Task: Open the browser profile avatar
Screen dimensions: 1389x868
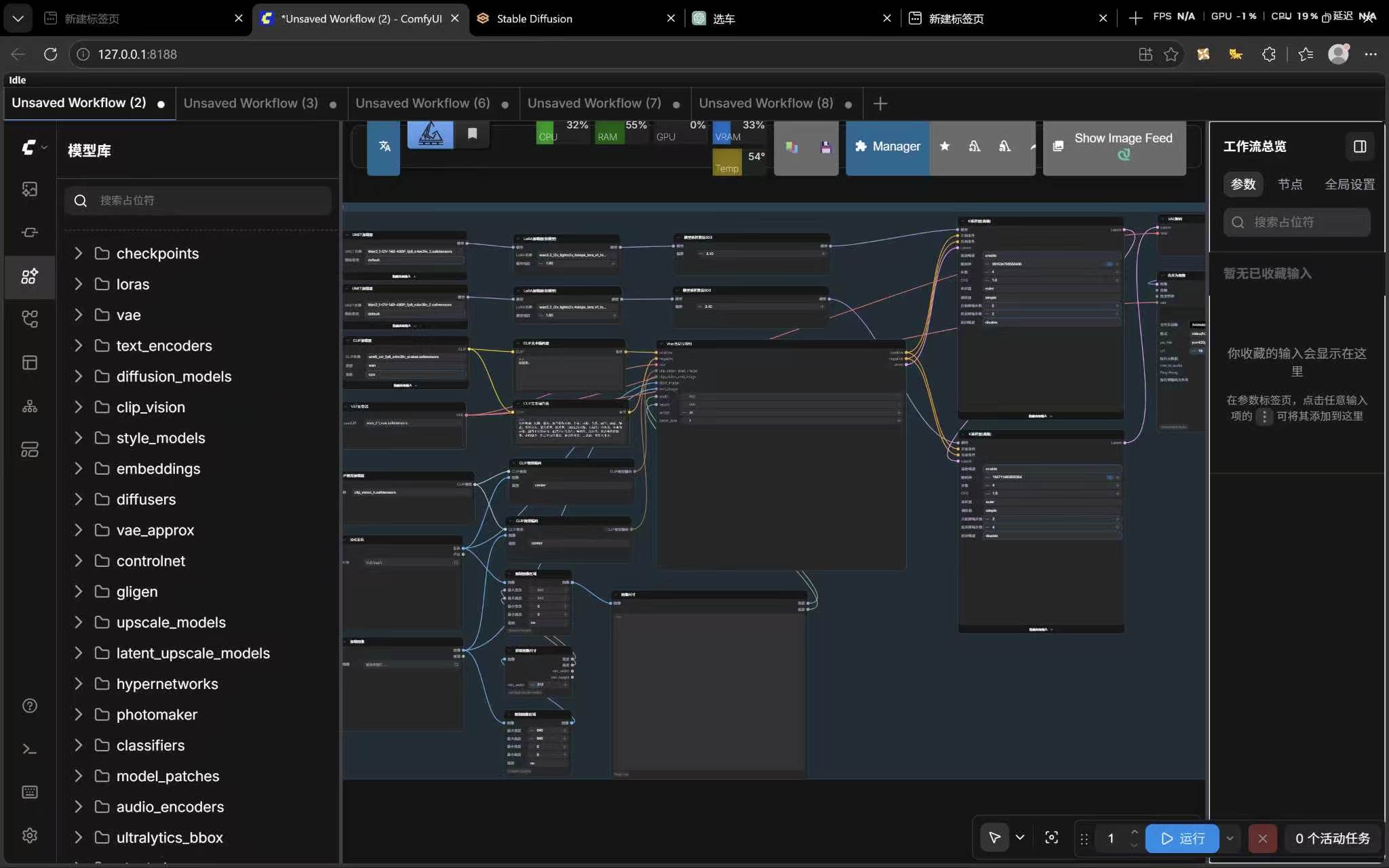Action: click(x=1338, y=54)
